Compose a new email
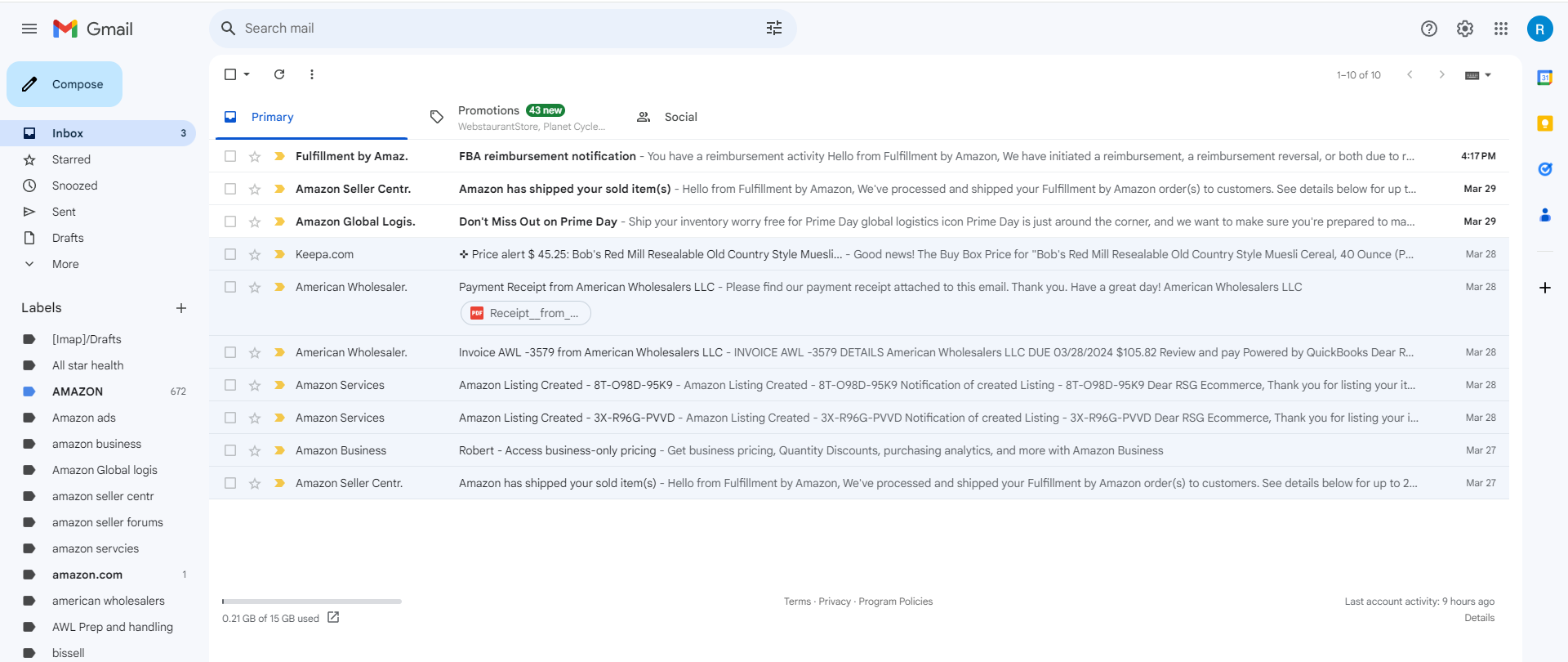The image size is (1568, 662). click(65, 84)
